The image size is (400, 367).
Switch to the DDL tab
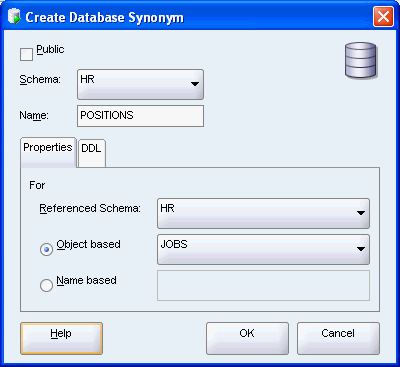pos(92,153)
